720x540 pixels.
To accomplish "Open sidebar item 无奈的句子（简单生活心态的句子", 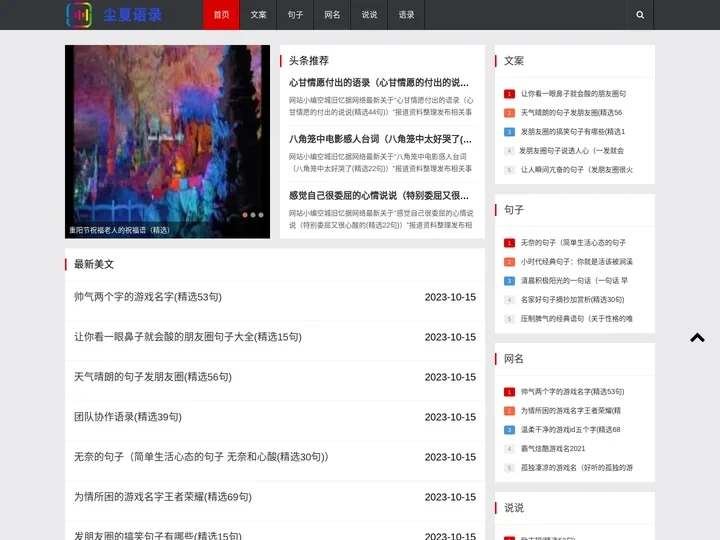I will point(573,243).
